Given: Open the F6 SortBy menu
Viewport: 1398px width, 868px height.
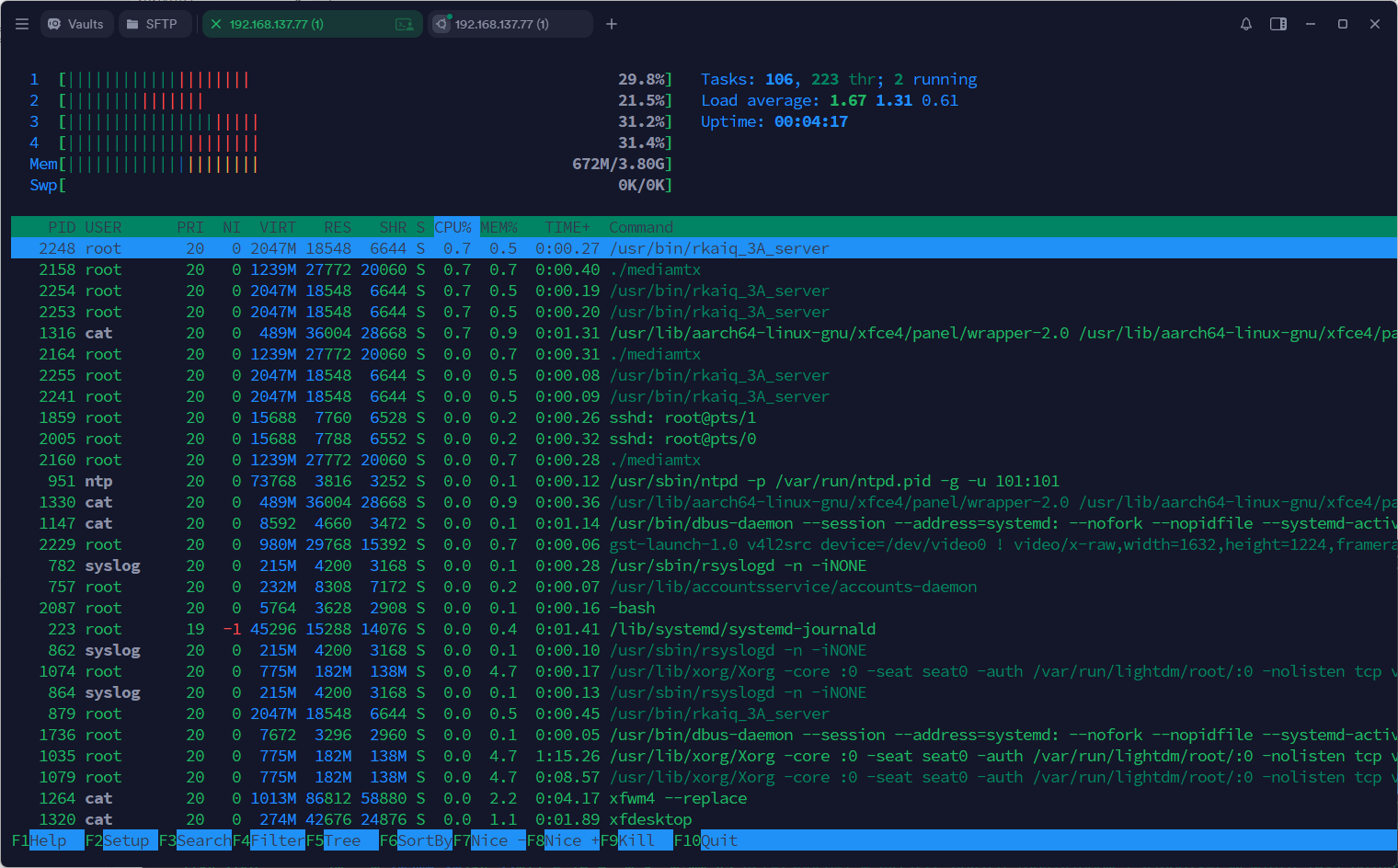Looking at the screenshot, I should tap(423, 840).
